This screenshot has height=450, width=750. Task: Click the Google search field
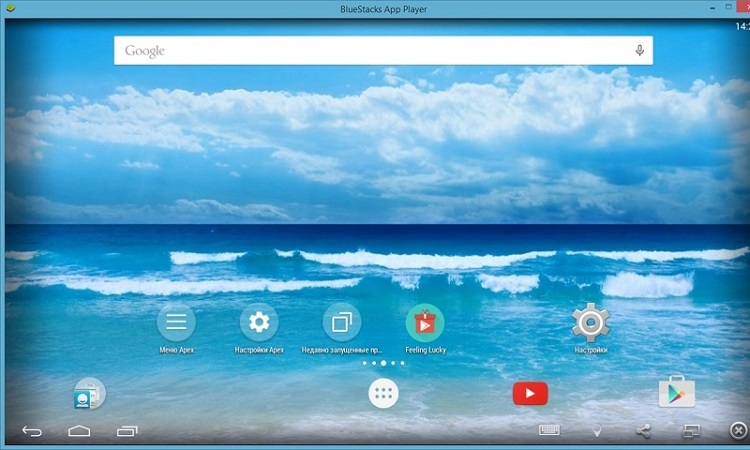(x=370, y=51)
